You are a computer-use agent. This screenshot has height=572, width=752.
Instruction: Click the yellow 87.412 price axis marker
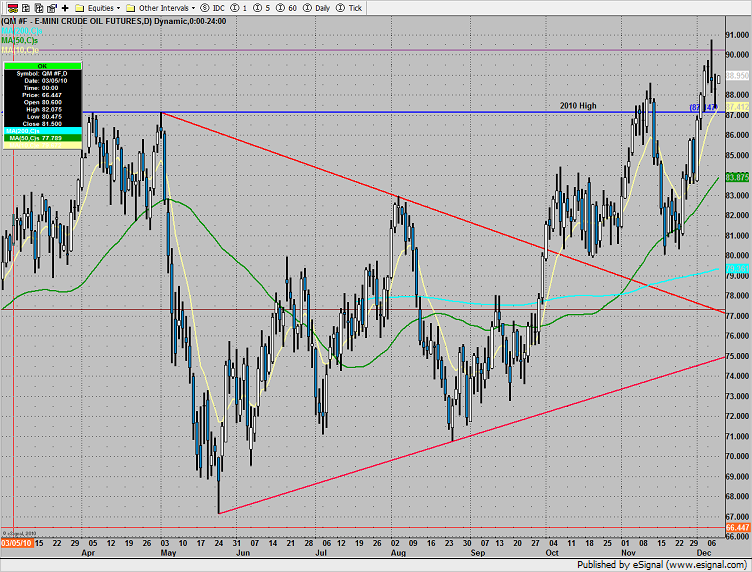[x=737, y=106]
